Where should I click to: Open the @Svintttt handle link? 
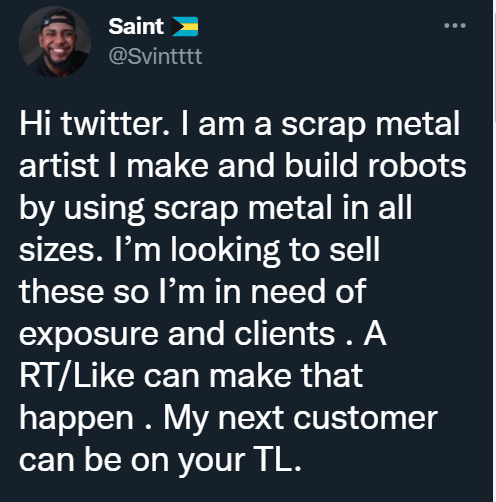click(x=155, y=56)
